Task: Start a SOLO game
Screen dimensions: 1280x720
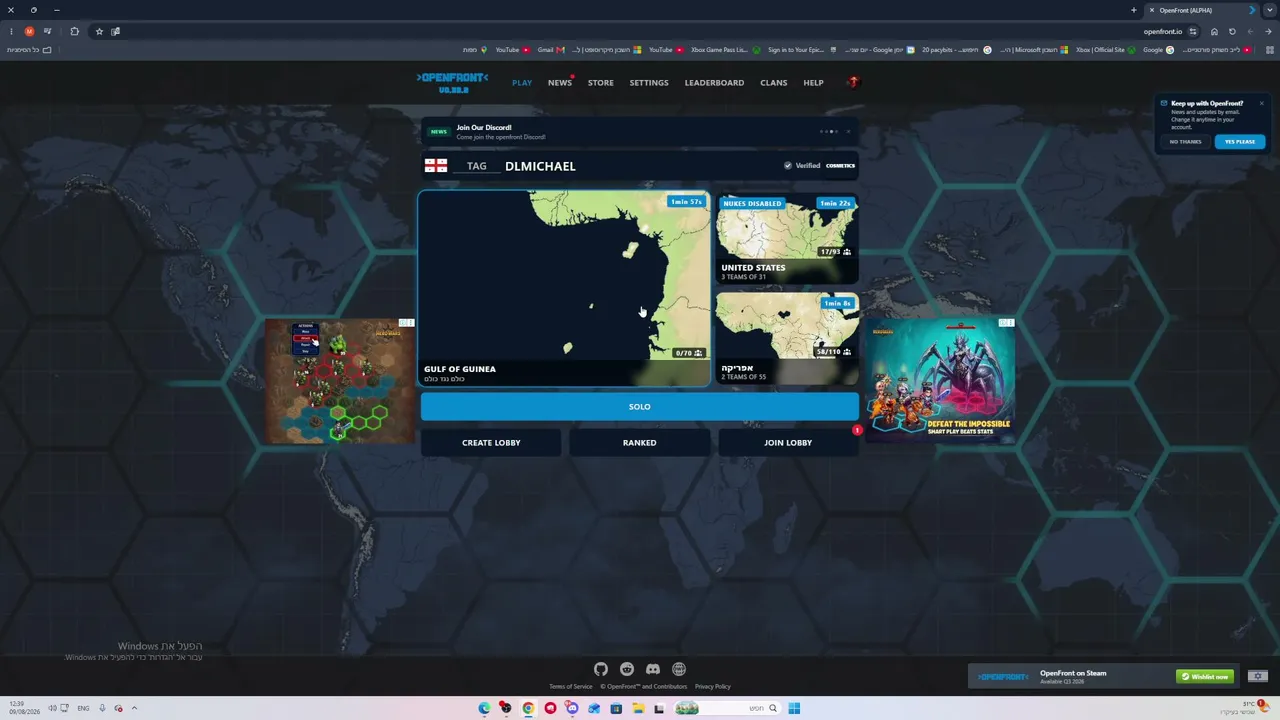Action: click(x=640, y=406)
